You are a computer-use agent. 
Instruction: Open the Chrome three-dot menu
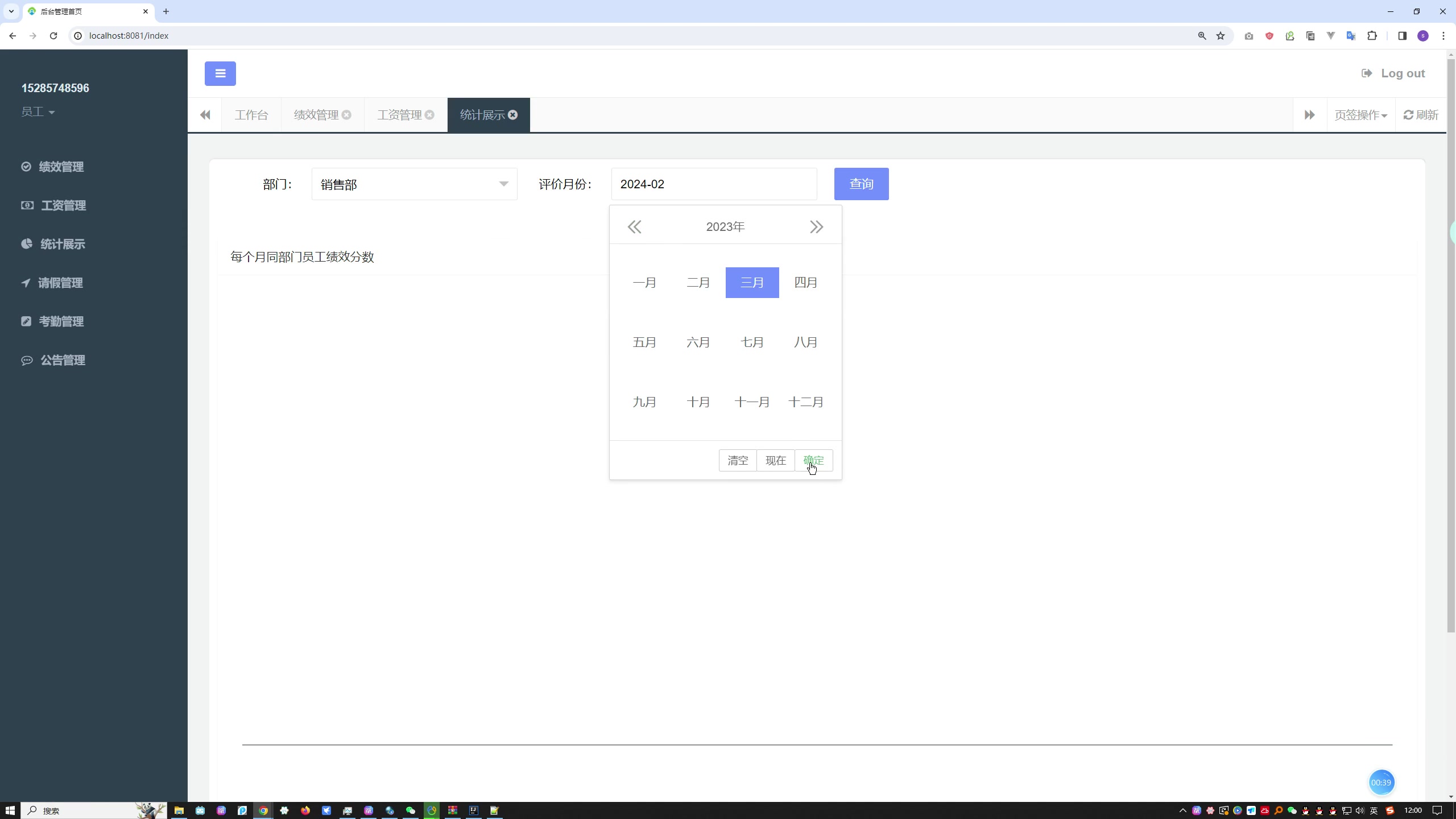point(1443,36)
